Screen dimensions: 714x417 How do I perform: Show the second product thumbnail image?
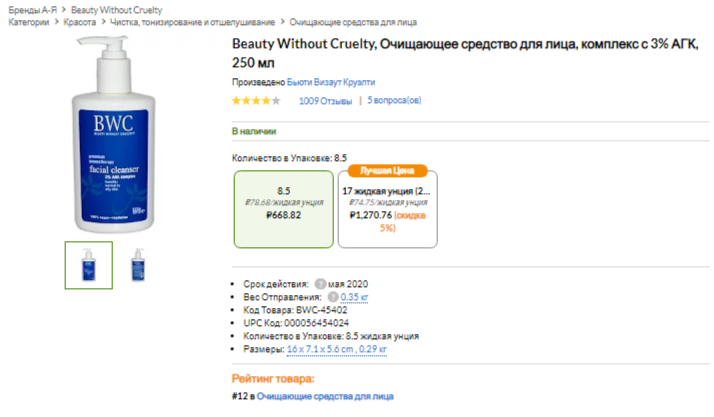tap(138, 265)
